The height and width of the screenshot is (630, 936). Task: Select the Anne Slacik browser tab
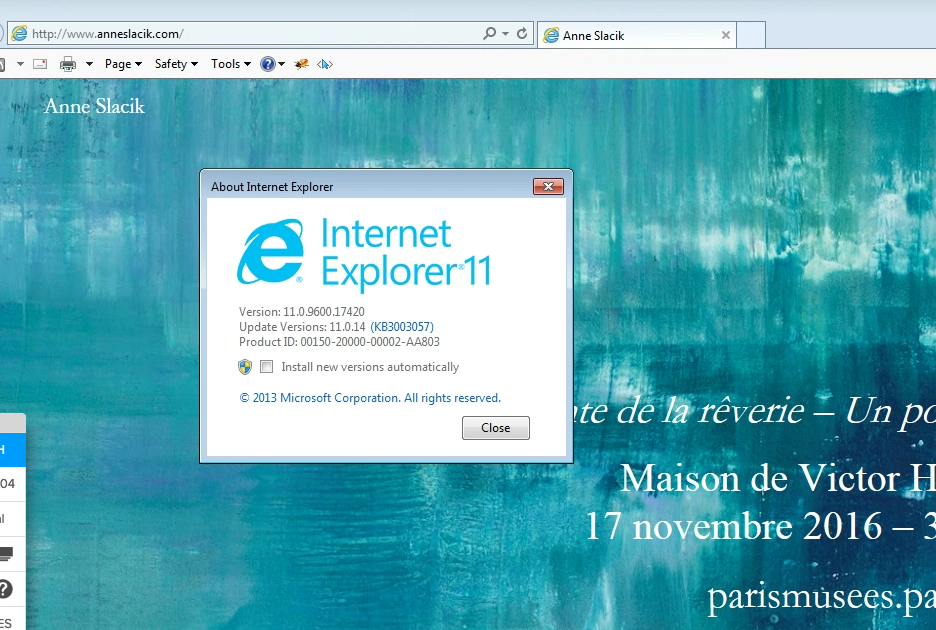coord(630,35)
